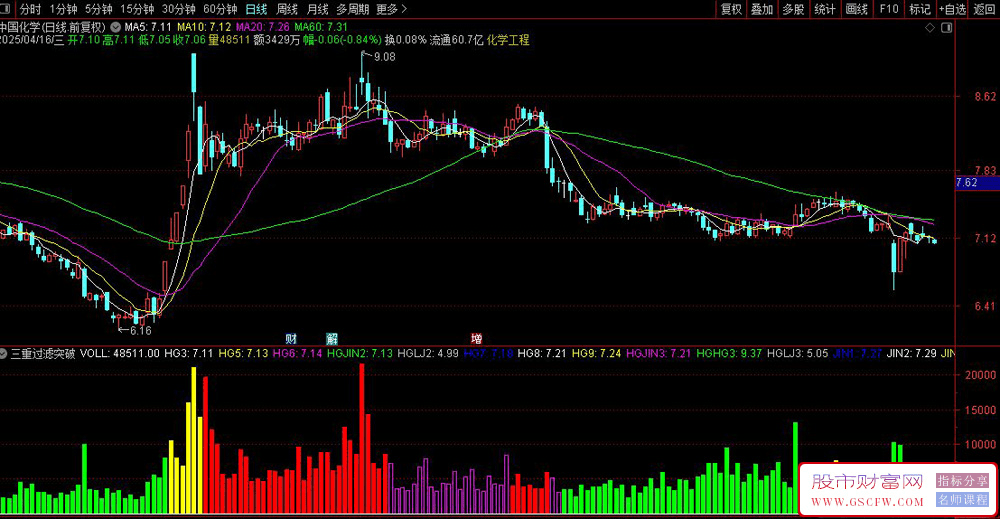
Task: Click the 返回 back button
Action: tap(984, 9)
